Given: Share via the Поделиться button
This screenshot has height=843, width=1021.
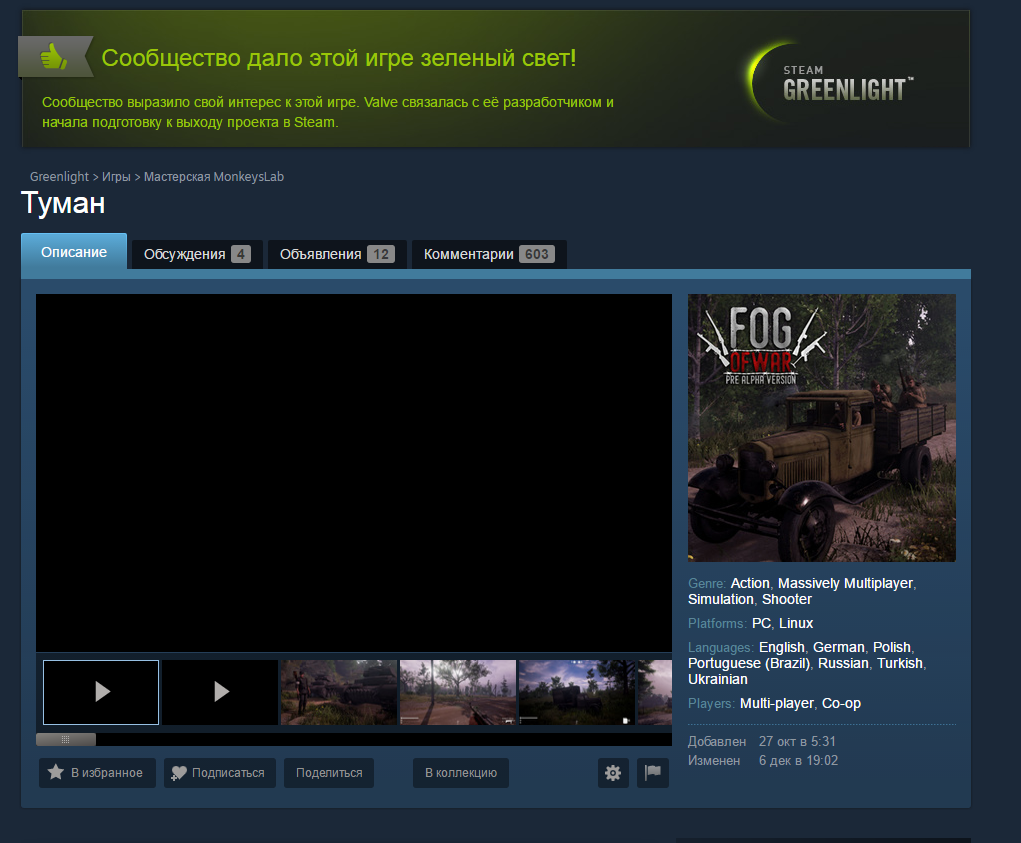Looking at the screenshot, I should pos(329,773).
